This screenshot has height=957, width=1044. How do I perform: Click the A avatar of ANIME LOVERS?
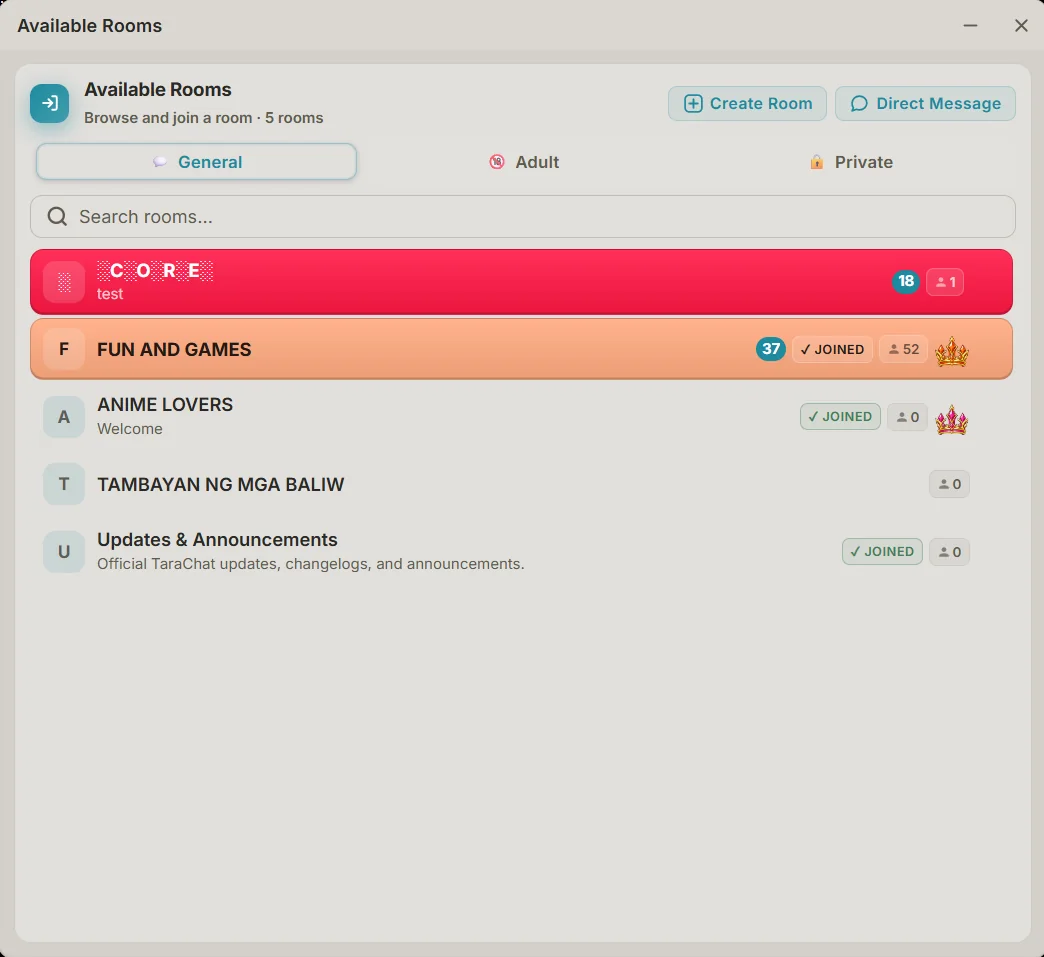point(64,417)
